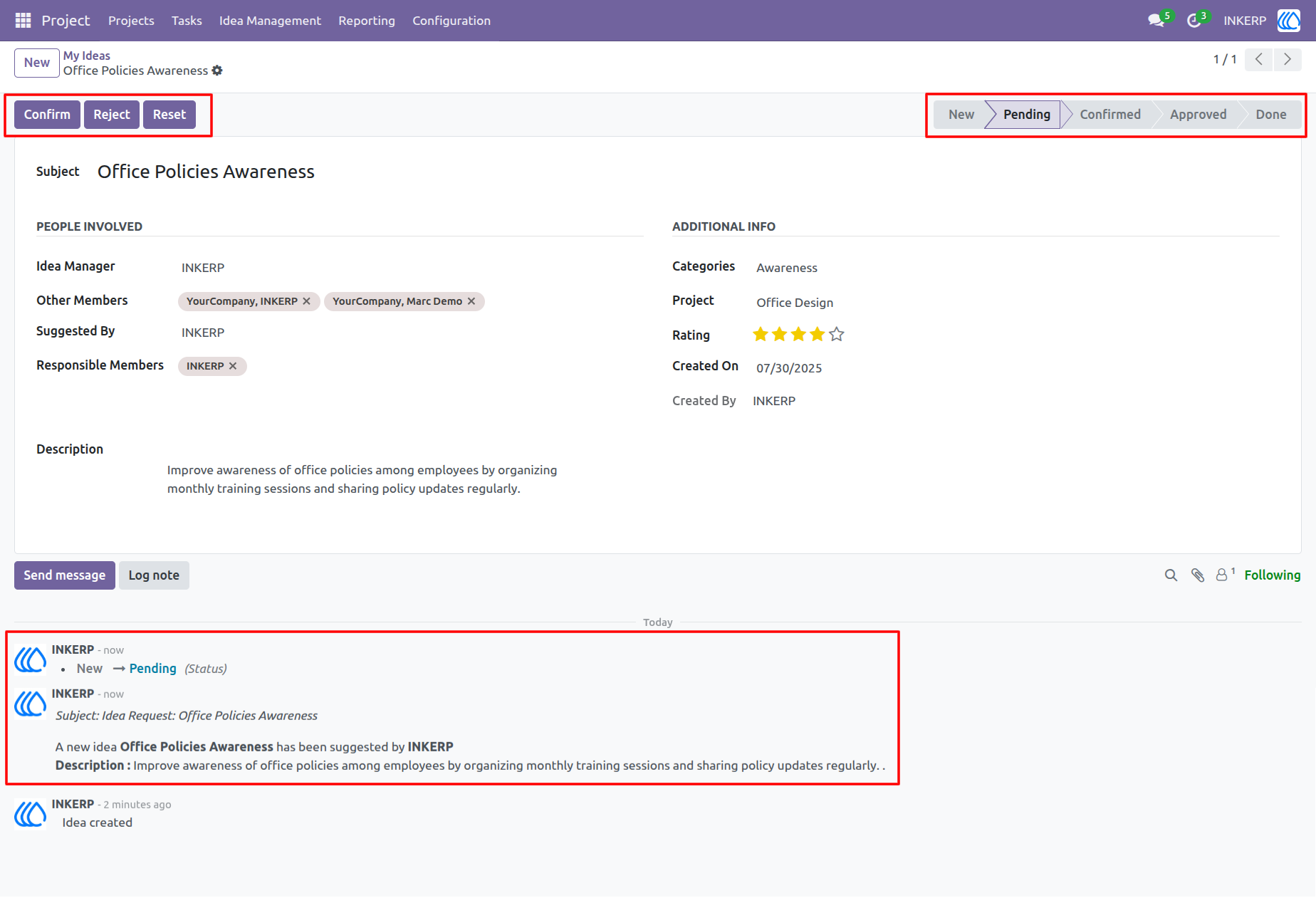The height and width of the screenshot is (898, 1316).
Task: Toggle the Following status
Action: (1272, 575)
